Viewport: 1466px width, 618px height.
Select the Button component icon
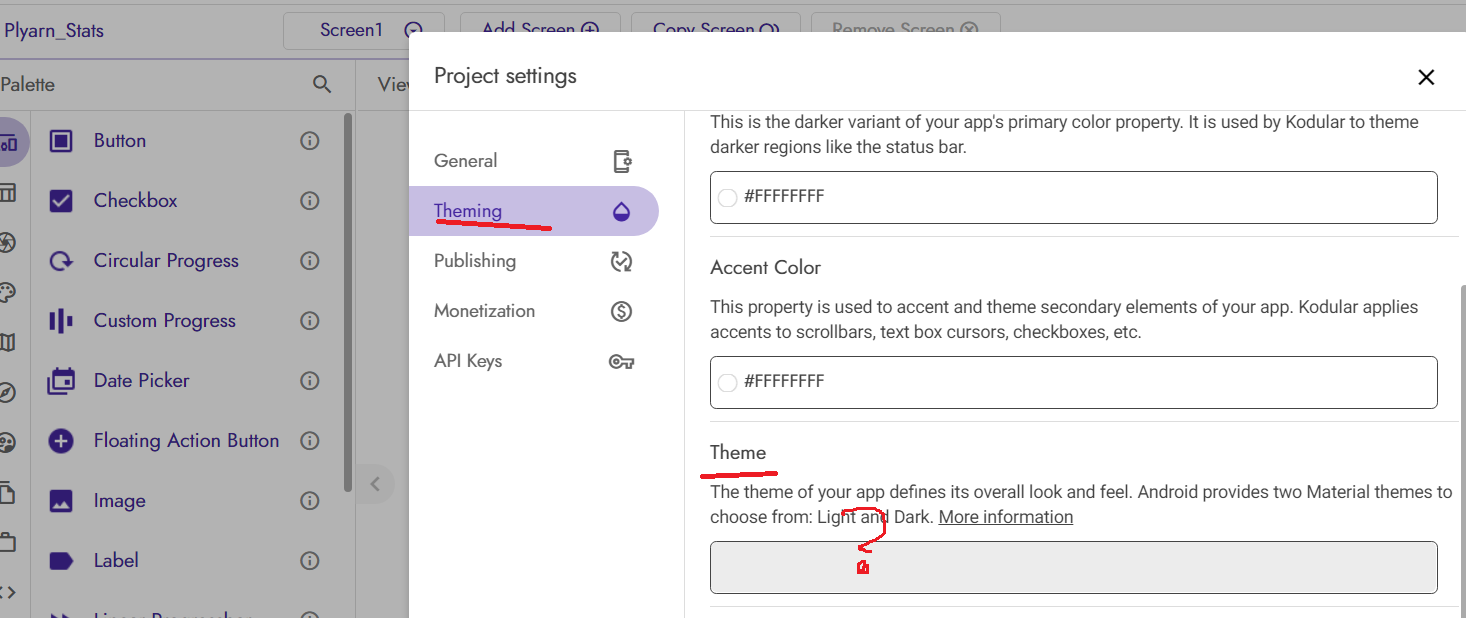tap(61, 141)
